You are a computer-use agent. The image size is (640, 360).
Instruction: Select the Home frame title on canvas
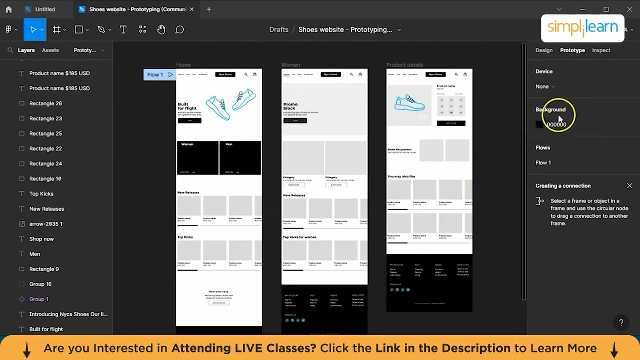point(183,65)
